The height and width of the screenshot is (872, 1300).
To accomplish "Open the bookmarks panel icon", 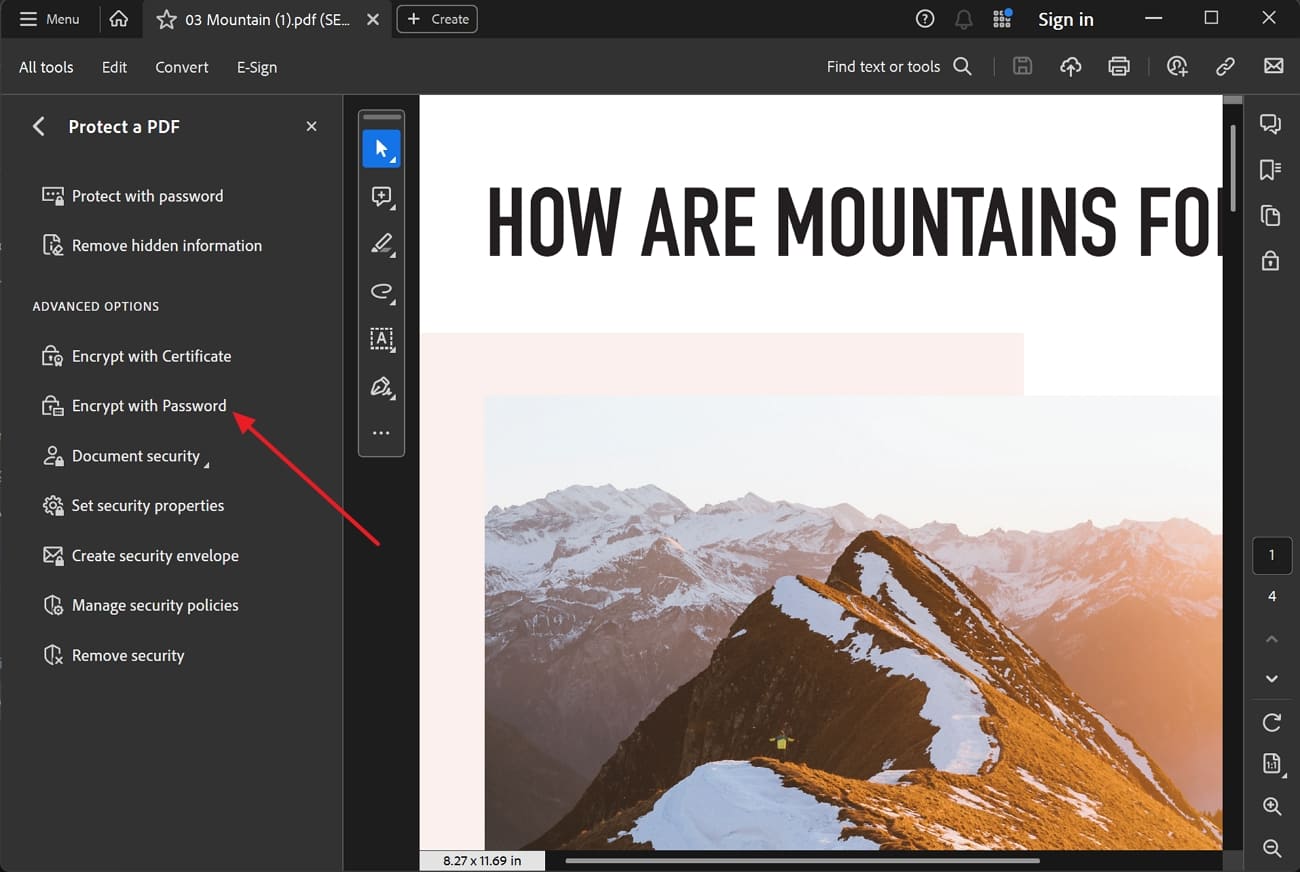I will pos(1271,170).
